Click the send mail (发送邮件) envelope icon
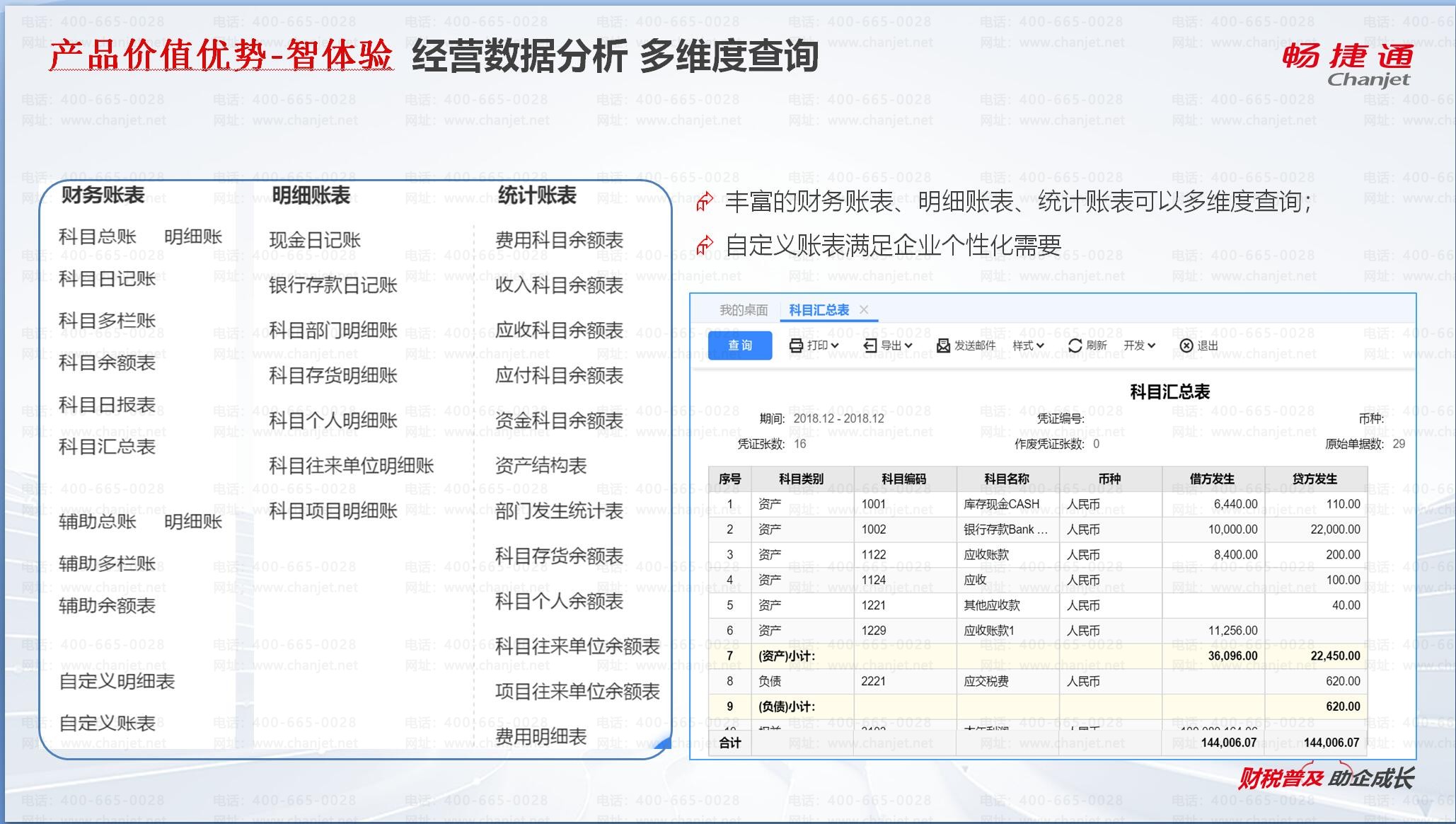This screenshot has width=1456, height=824. point(943,345)
